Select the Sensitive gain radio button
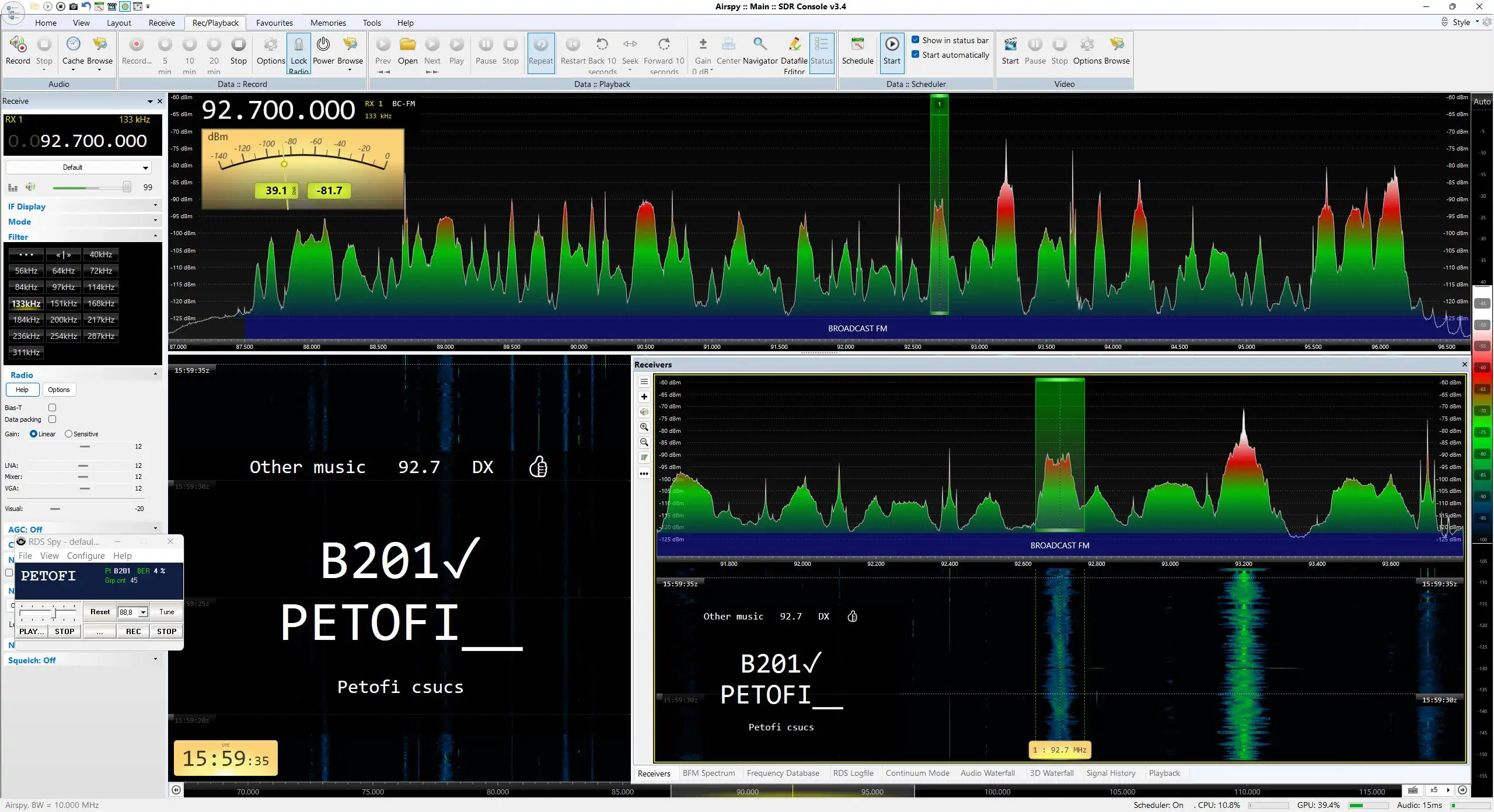 point(68,433)
